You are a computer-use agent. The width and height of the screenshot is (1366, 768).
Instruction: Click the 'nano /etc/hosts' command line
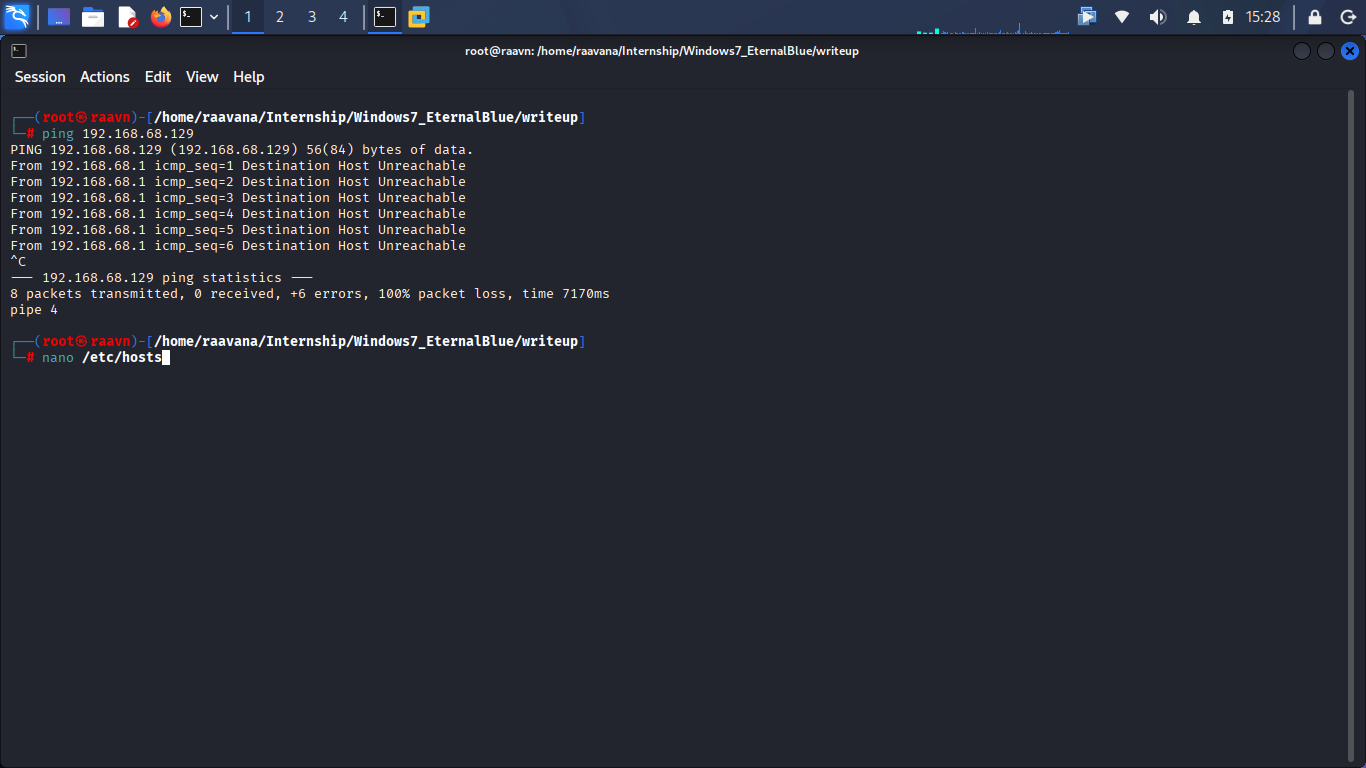(102, 357)
